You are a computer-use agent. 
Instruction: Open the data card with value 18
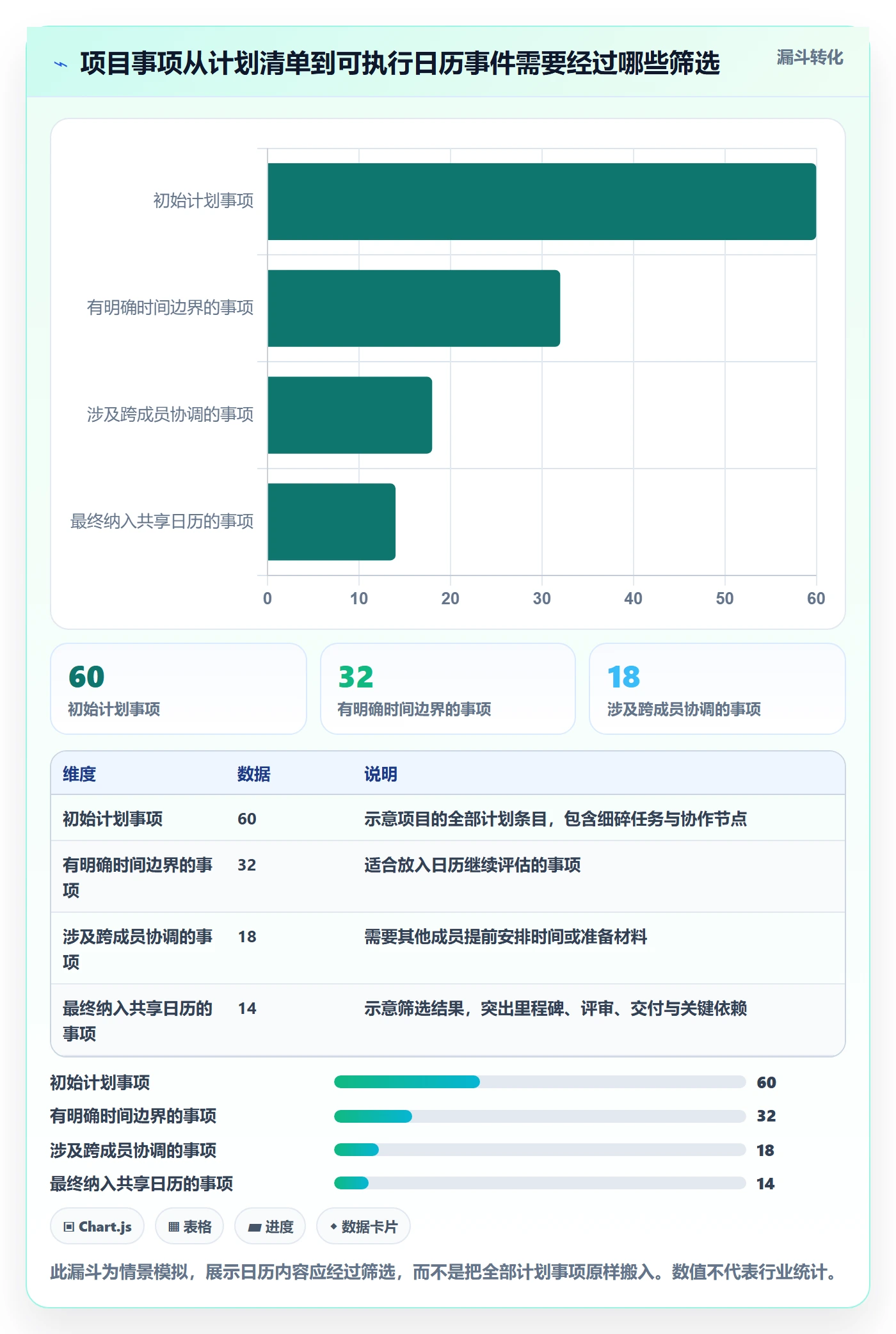717,689
